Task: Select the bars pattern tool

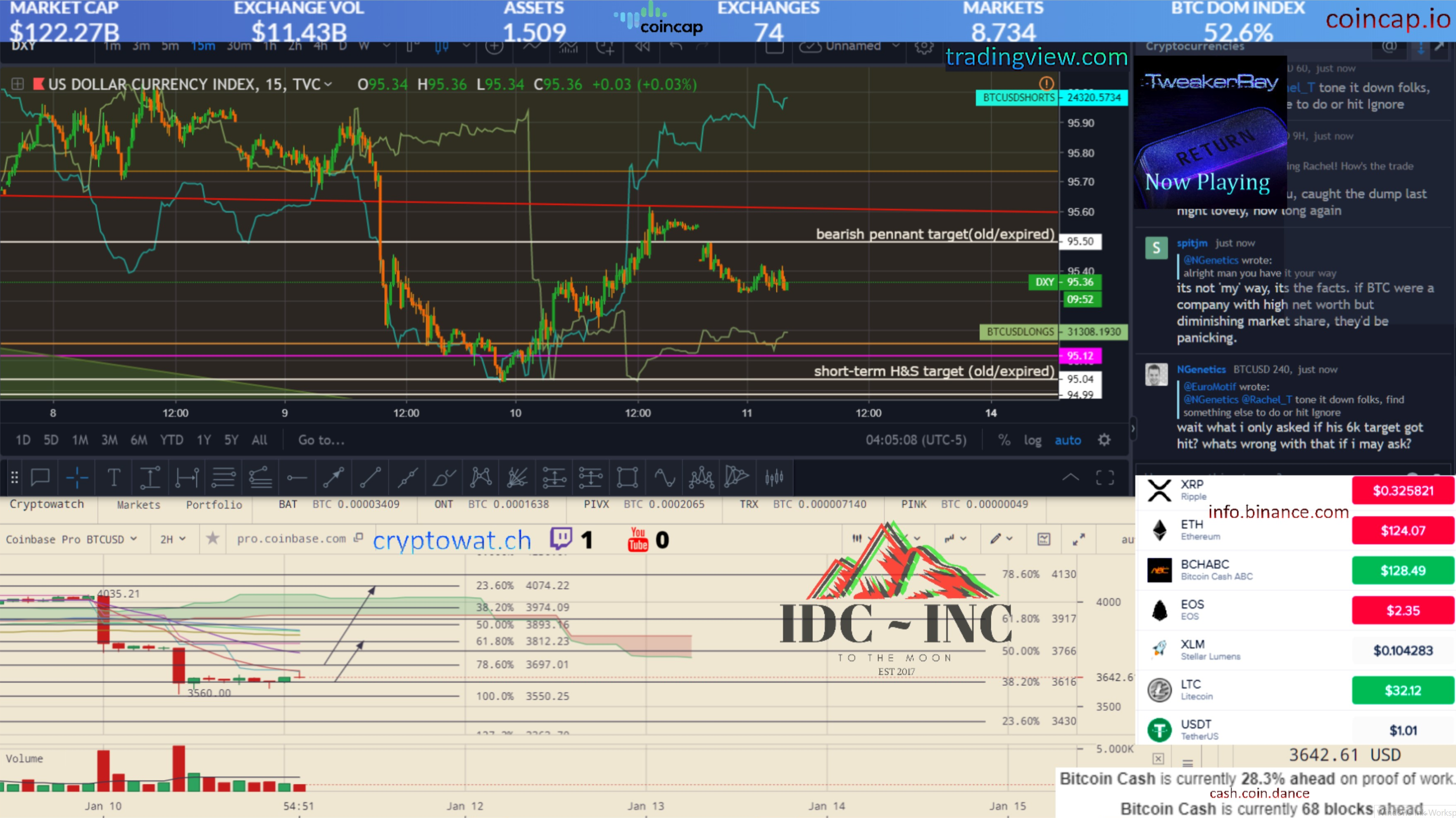Action: coord(774,478)
